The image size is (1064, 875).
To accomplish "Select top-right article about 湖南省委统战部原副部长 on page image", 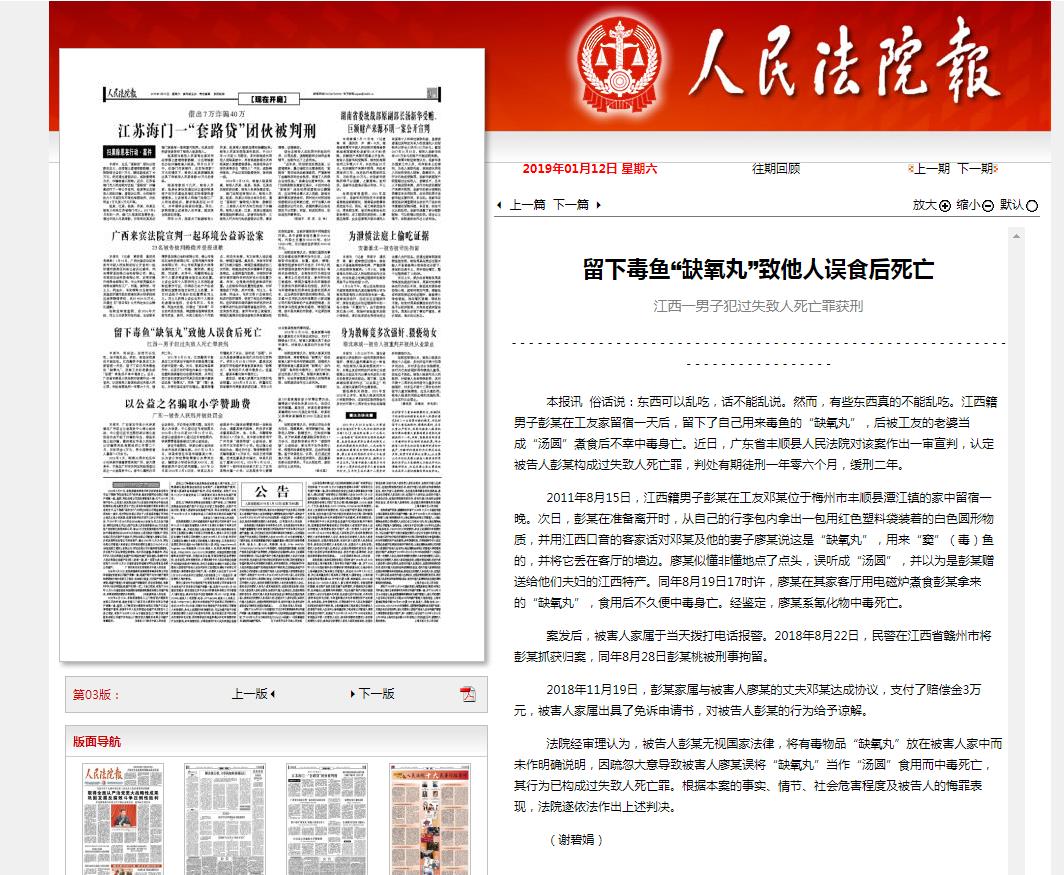I will [x=389, y=122].
